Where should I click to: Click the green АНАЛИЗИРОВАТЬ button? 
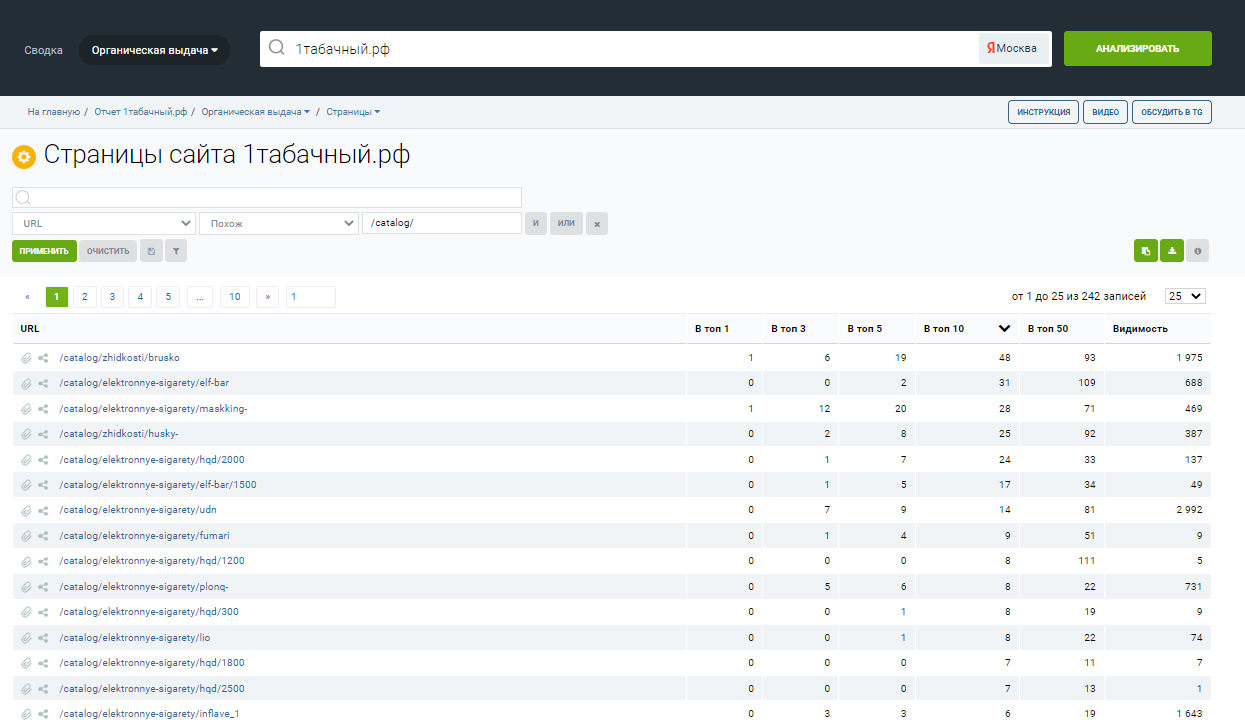click(1138, 48)
